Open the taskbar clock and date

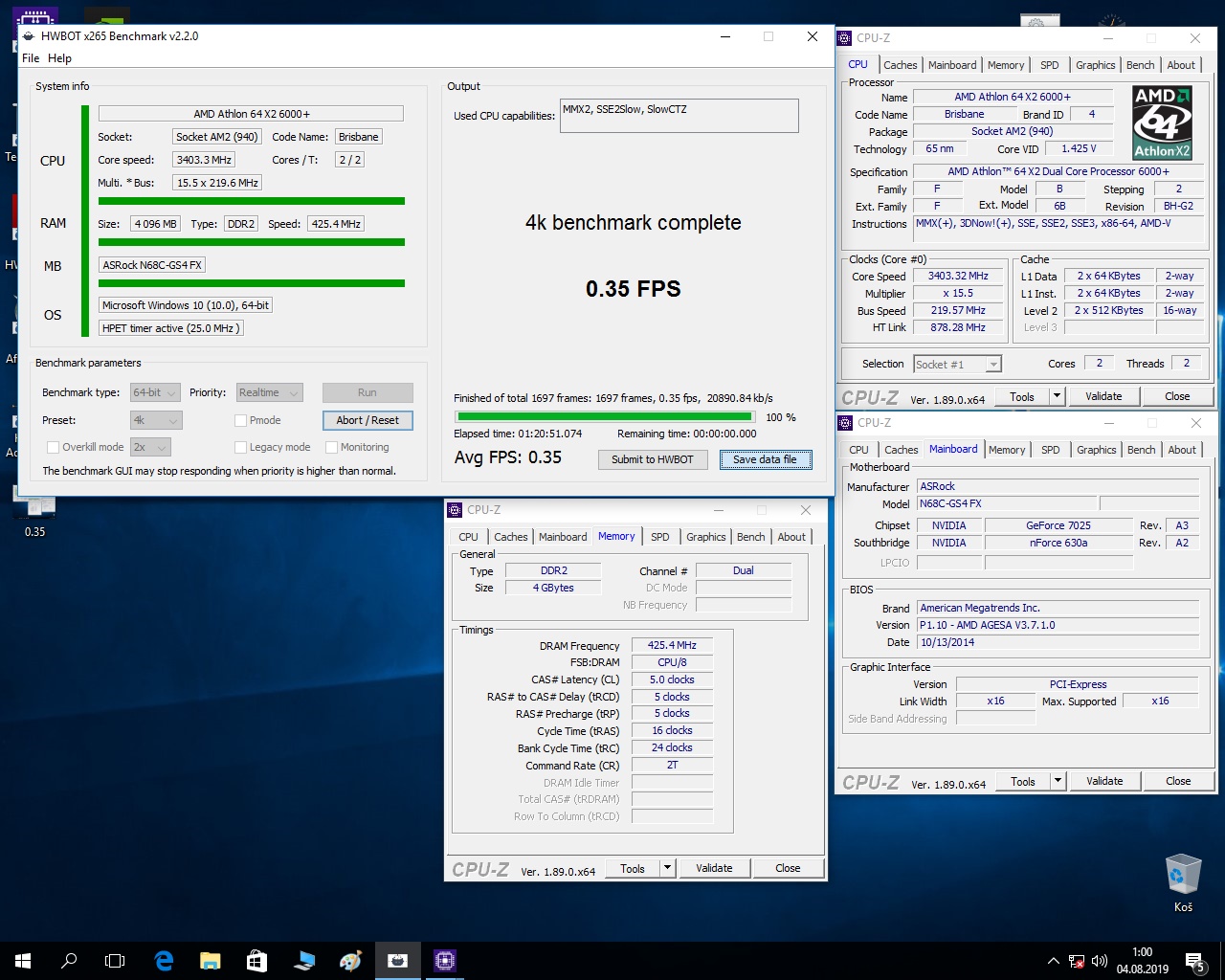(1142, 961)
